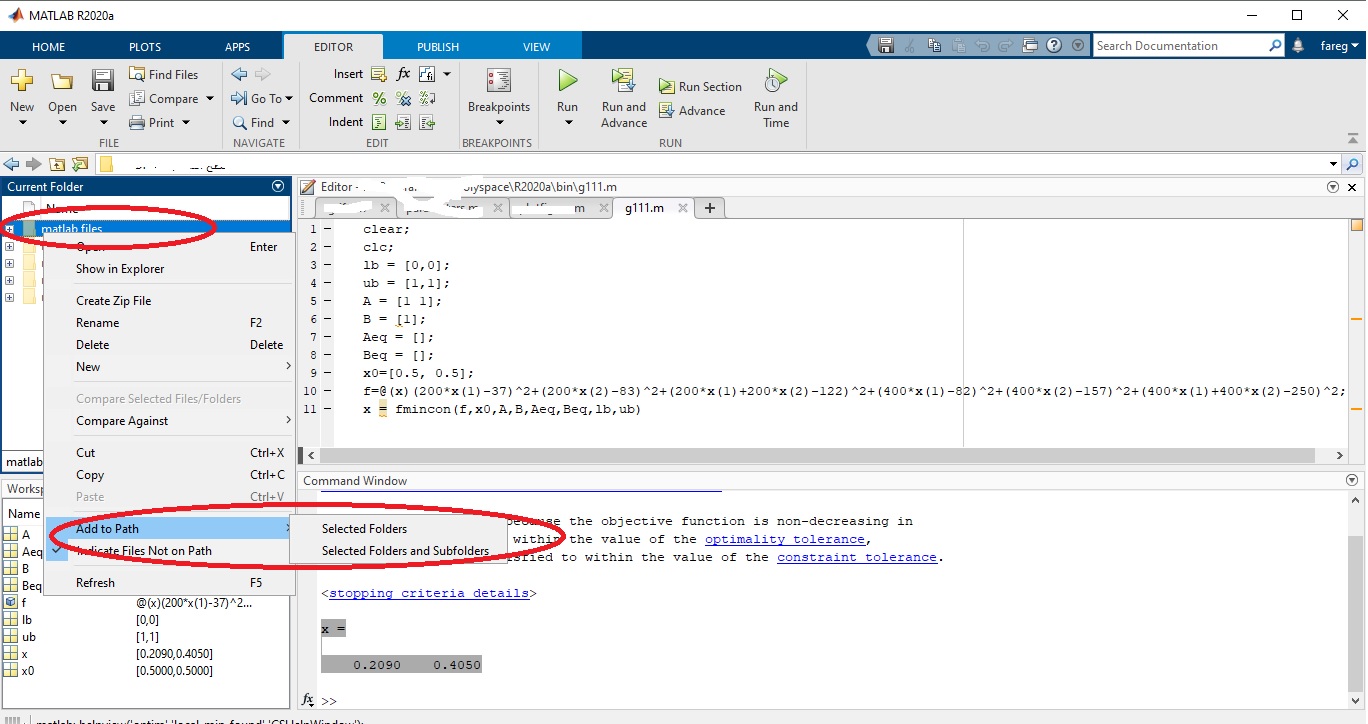Open Current Folder panel actions menu

278,186
